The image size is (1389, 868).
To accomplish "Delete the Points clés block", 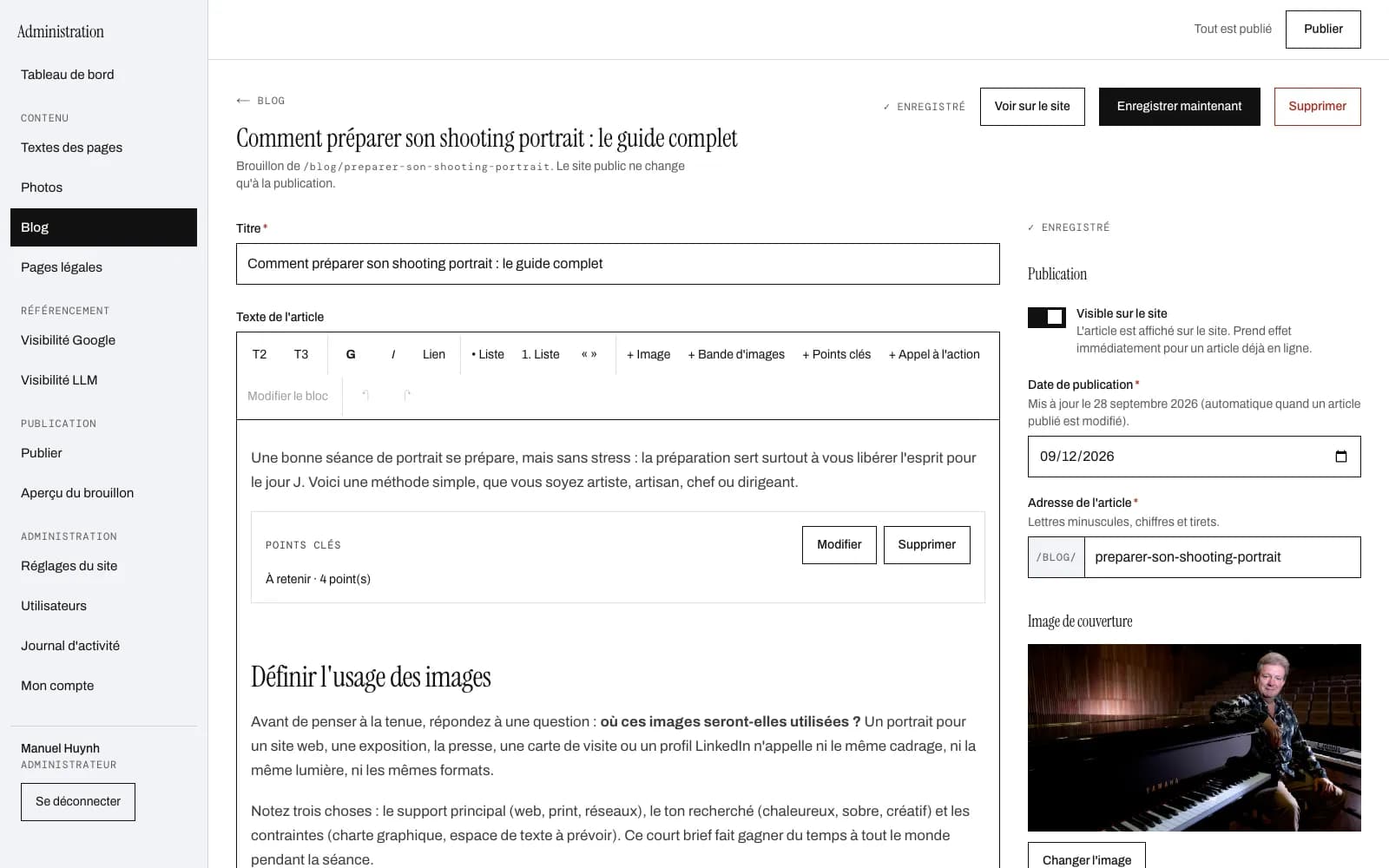I will pos(926,545).
